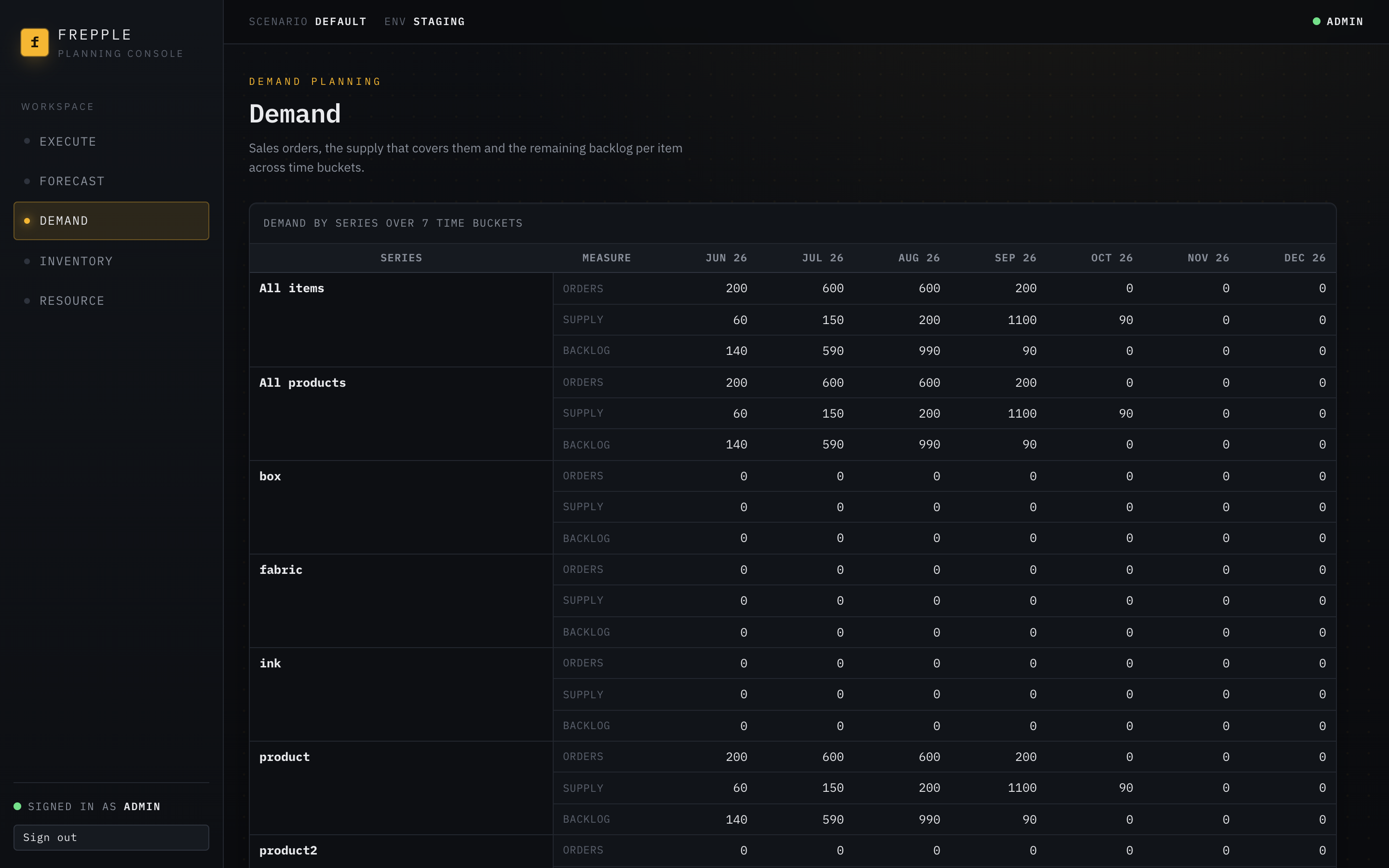Click the bullet dot beside Execute

(x=27, y=141)
